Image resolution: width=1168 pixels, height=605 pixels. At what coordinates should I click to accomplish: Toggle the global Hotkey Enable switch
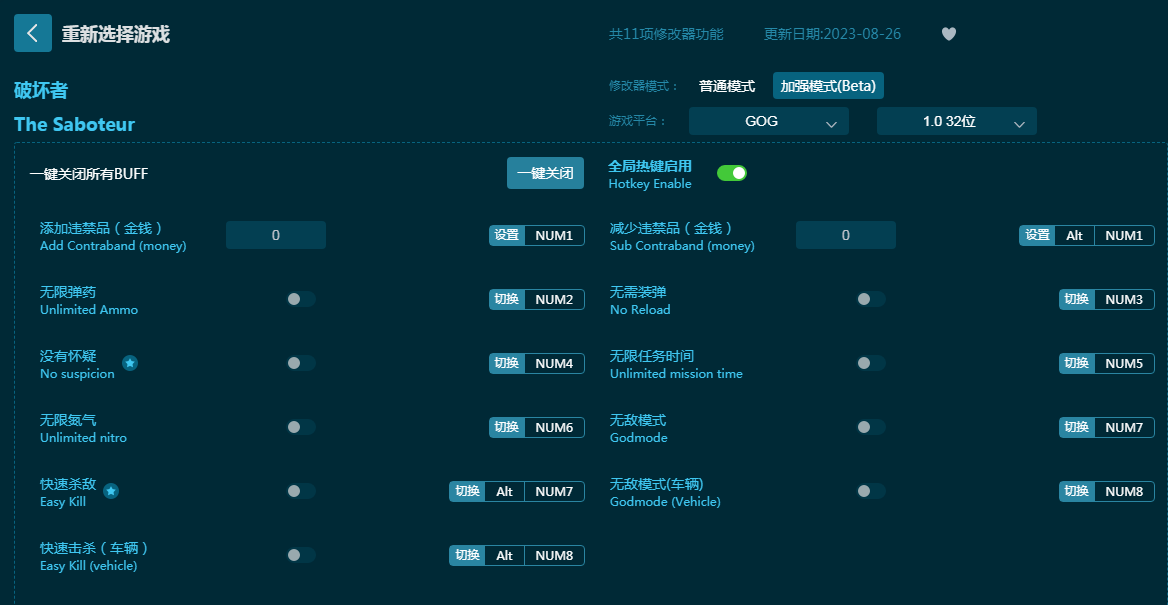pos(731,173)
